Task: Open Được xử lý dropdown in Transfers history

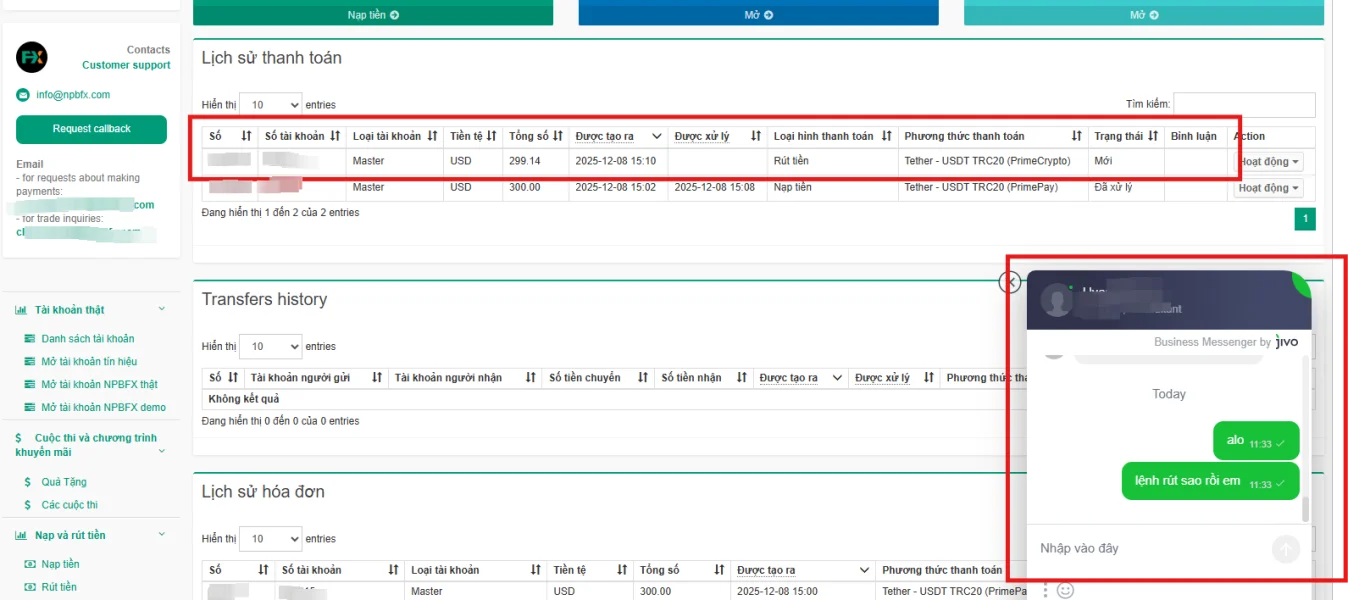Action: [x=929, y=378]
